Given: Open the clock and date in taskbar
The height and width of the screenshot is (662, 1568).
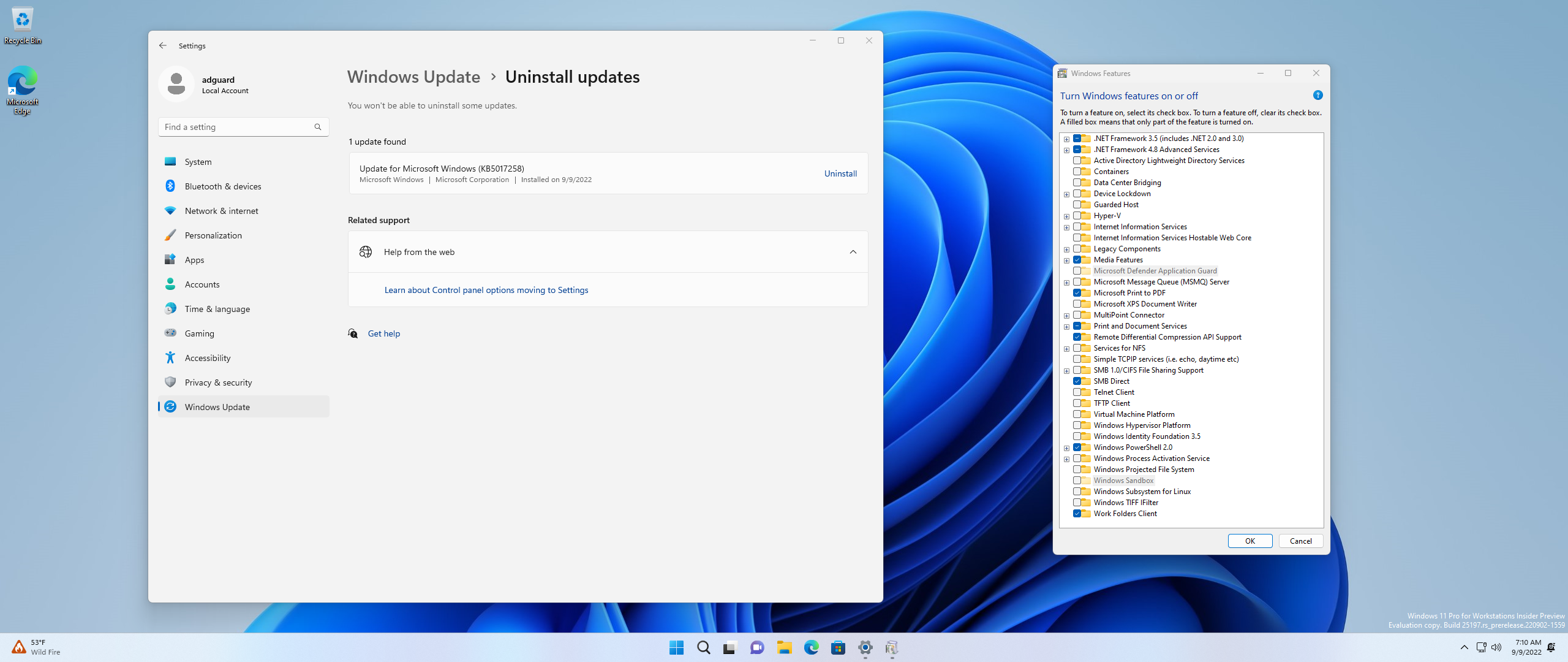Looking at the screenshot, I should point(1526,647).
